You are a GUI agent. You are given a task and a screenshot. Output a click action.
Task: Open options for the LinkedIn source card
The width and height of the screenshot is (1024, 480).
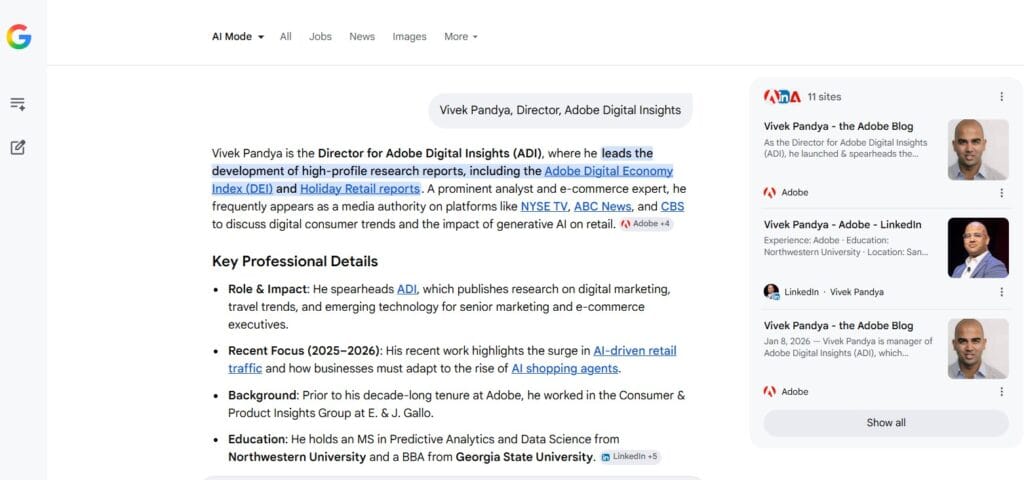1001,292
